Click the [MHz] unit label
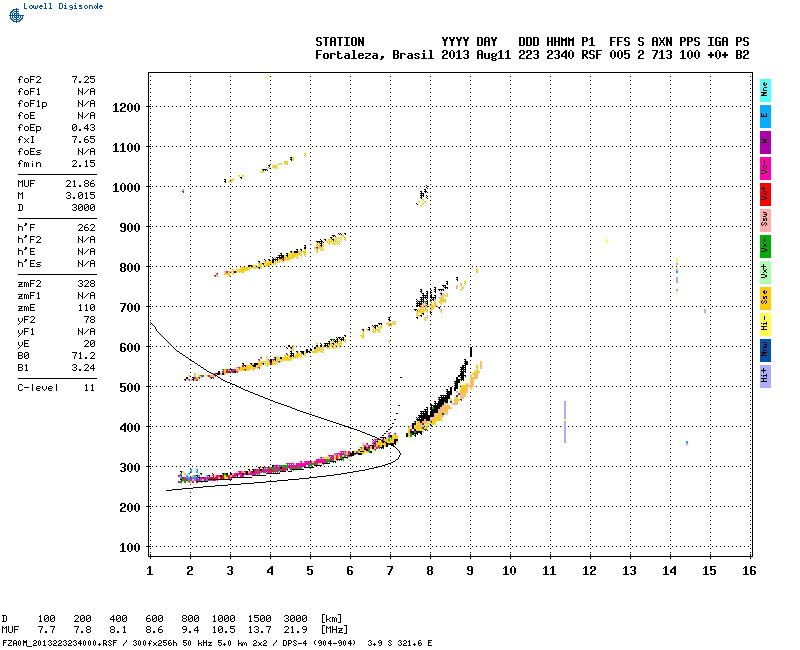 334,630
